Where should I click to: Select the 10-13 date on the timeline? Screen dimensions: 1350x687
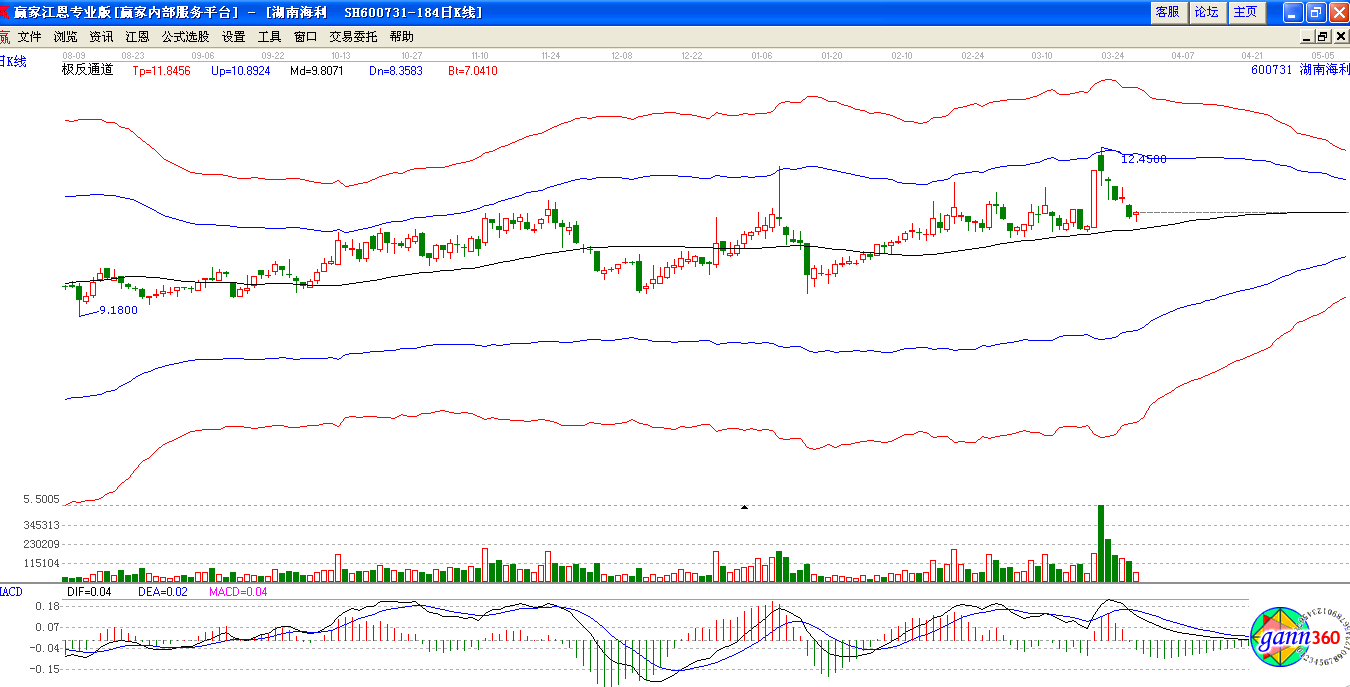tap(340, 55)
